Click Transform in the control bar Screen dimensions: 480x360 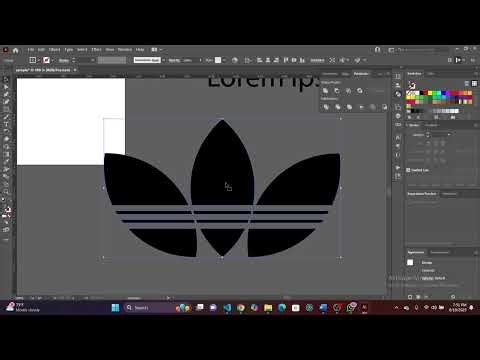317,60
